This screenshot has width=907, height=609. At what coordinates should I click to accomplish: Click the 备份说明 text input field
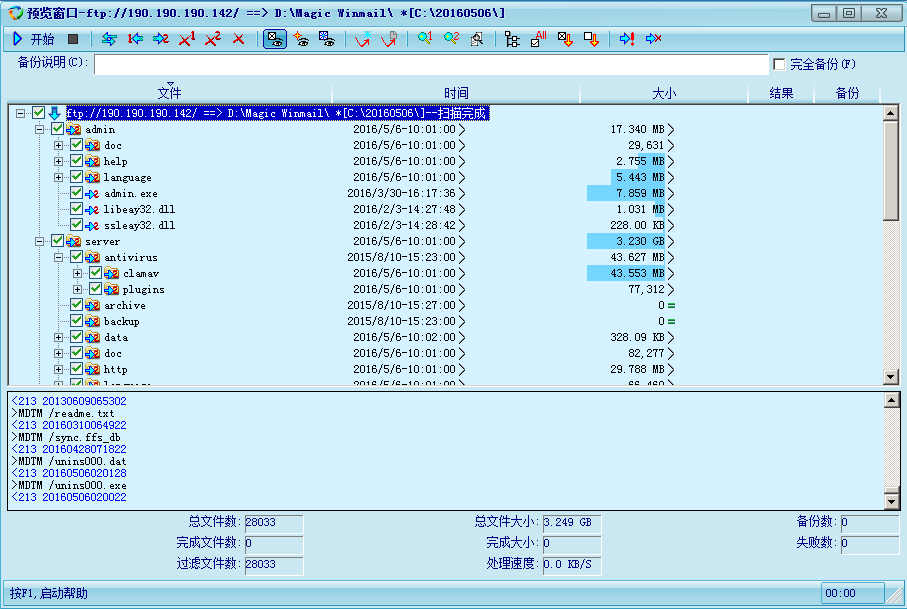[431, 65]
